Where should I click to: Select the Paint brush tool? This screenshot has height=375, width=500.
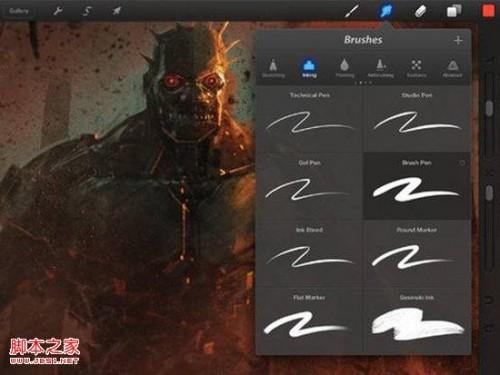tap(352, 11)
